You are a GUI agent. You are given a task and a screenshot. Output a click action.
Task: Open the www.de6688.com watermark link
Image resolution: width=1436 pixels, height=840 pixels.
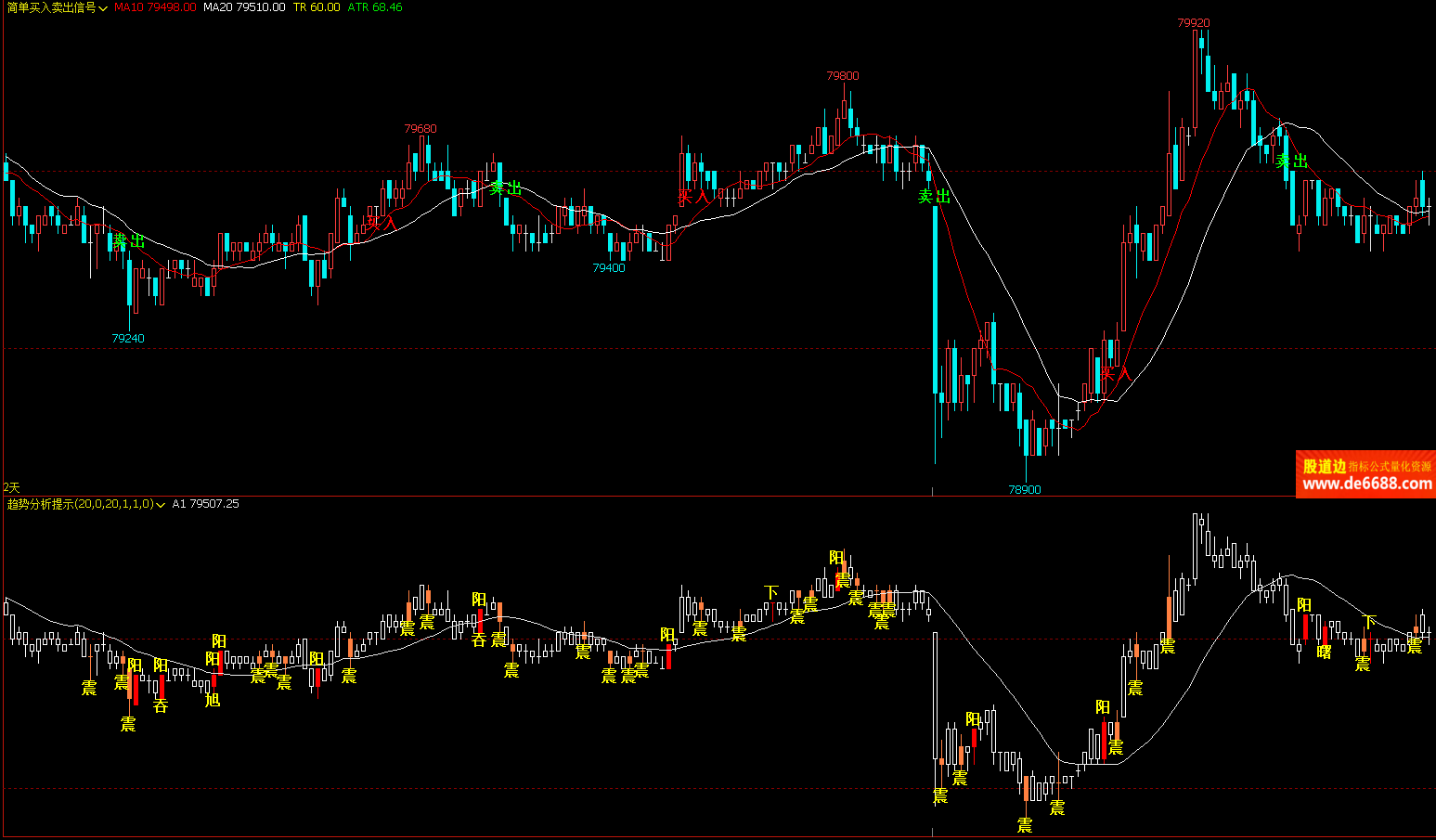pyautogui.click(x=1366, y=484)
